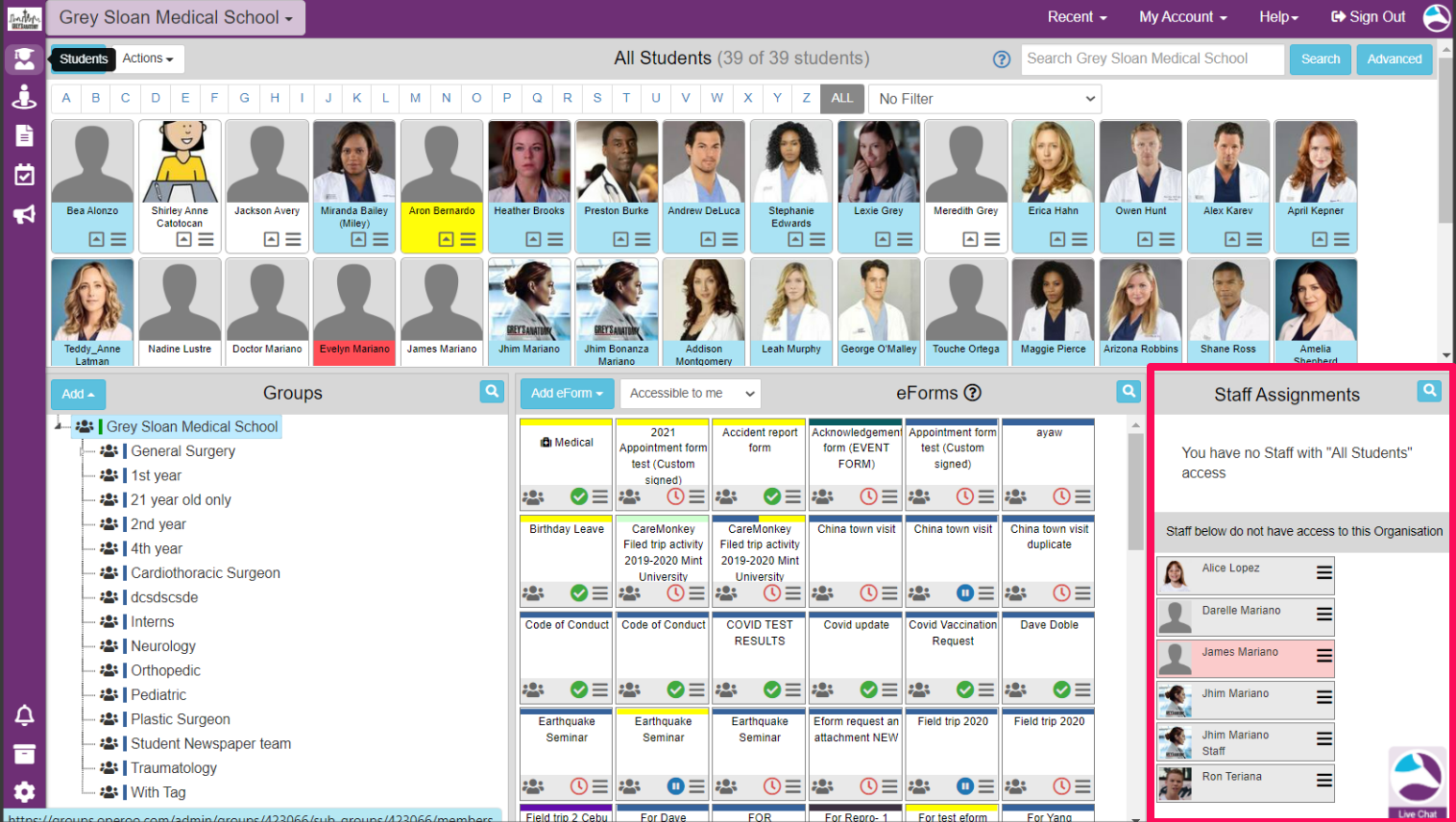This screenshot has width=1456, height=822.
Task: Open April Kepner's card menu icon
Action: pyautogui.click(x=1342, y=239)
